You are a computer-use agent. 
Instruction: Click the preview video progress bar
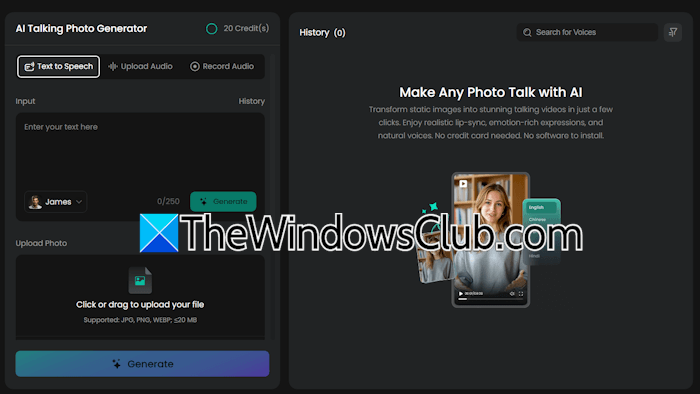click(x=491, y=299)
